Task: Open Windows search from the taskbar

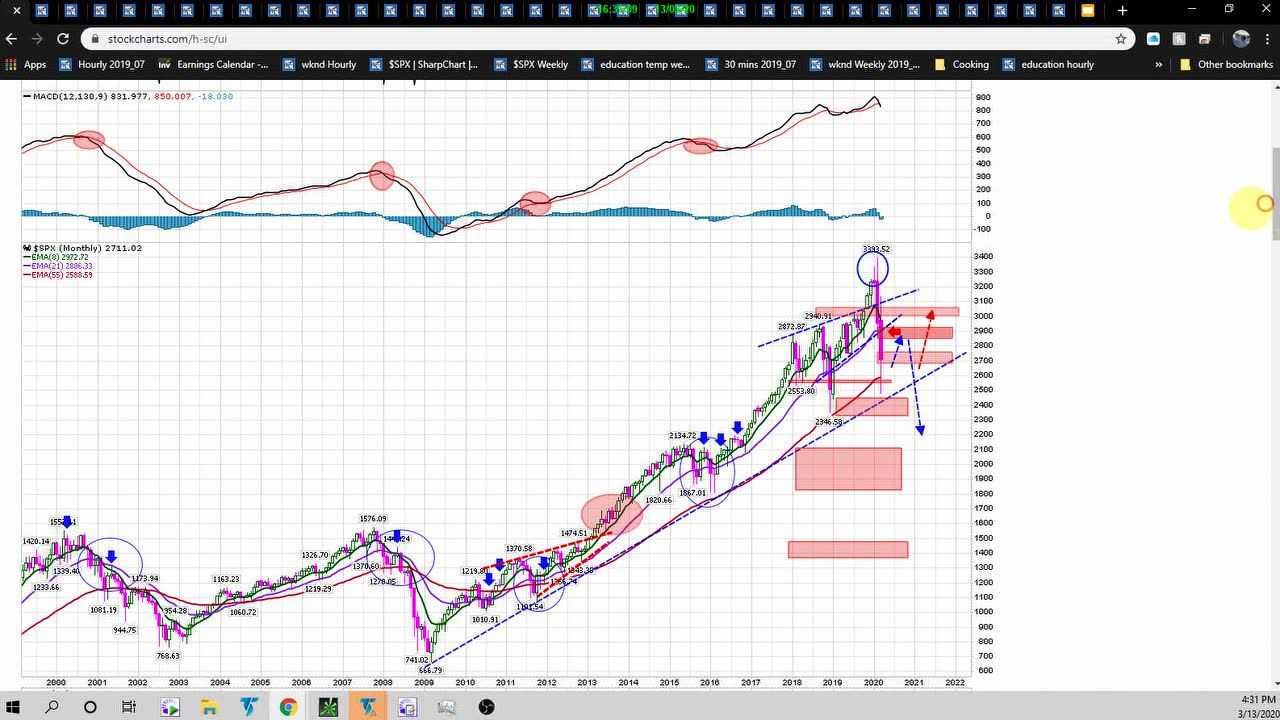Action: pos(51,707)
